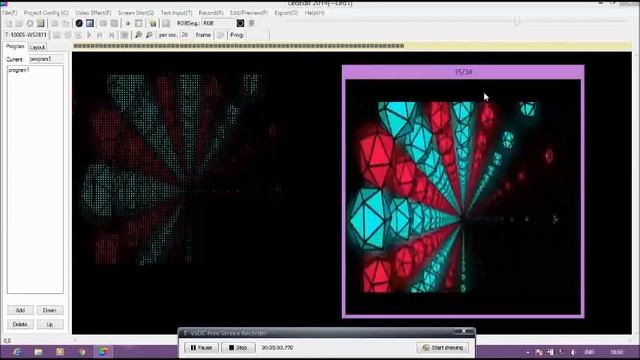Open File Explorer from the taskbar
640x360 pixels.
[38, 352]
